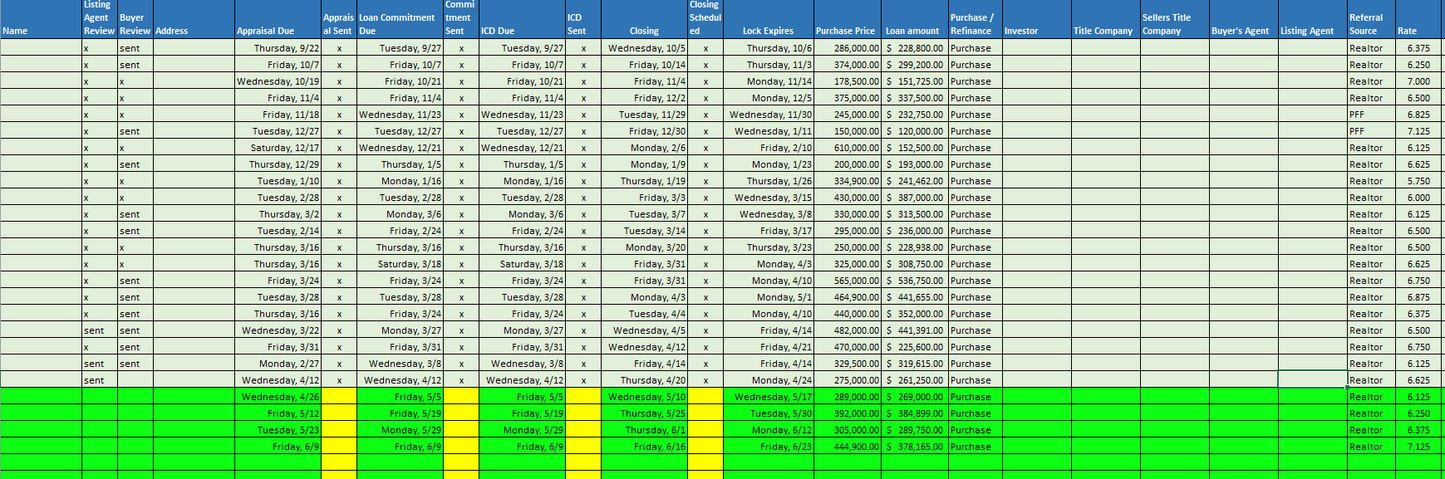Select the 610,000.00 purchase price cell
This screenshot has width=1445, height=479.
848,147
